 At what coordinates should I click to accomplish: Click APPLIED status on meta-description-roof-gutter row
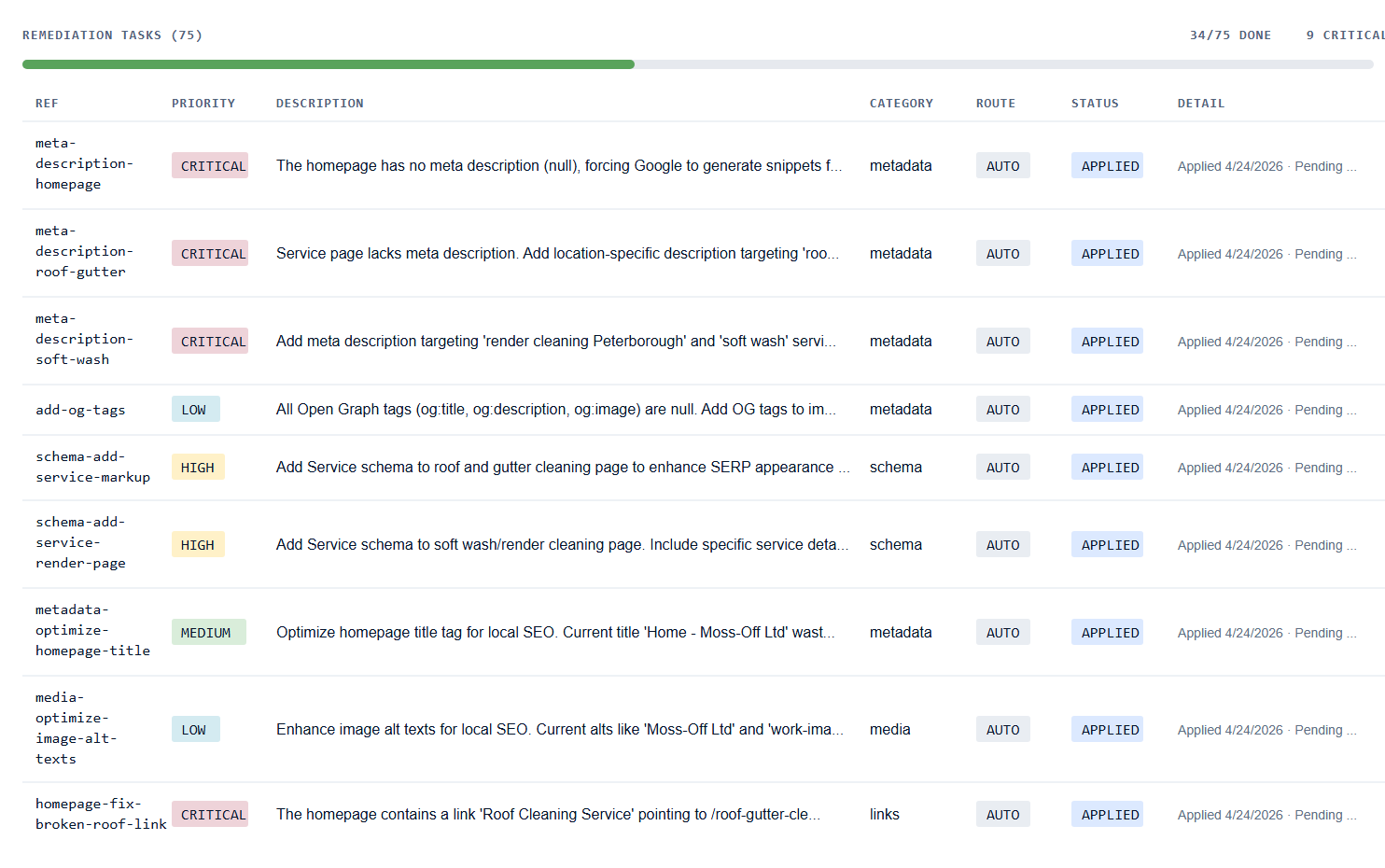click(x=1108, y=254)
